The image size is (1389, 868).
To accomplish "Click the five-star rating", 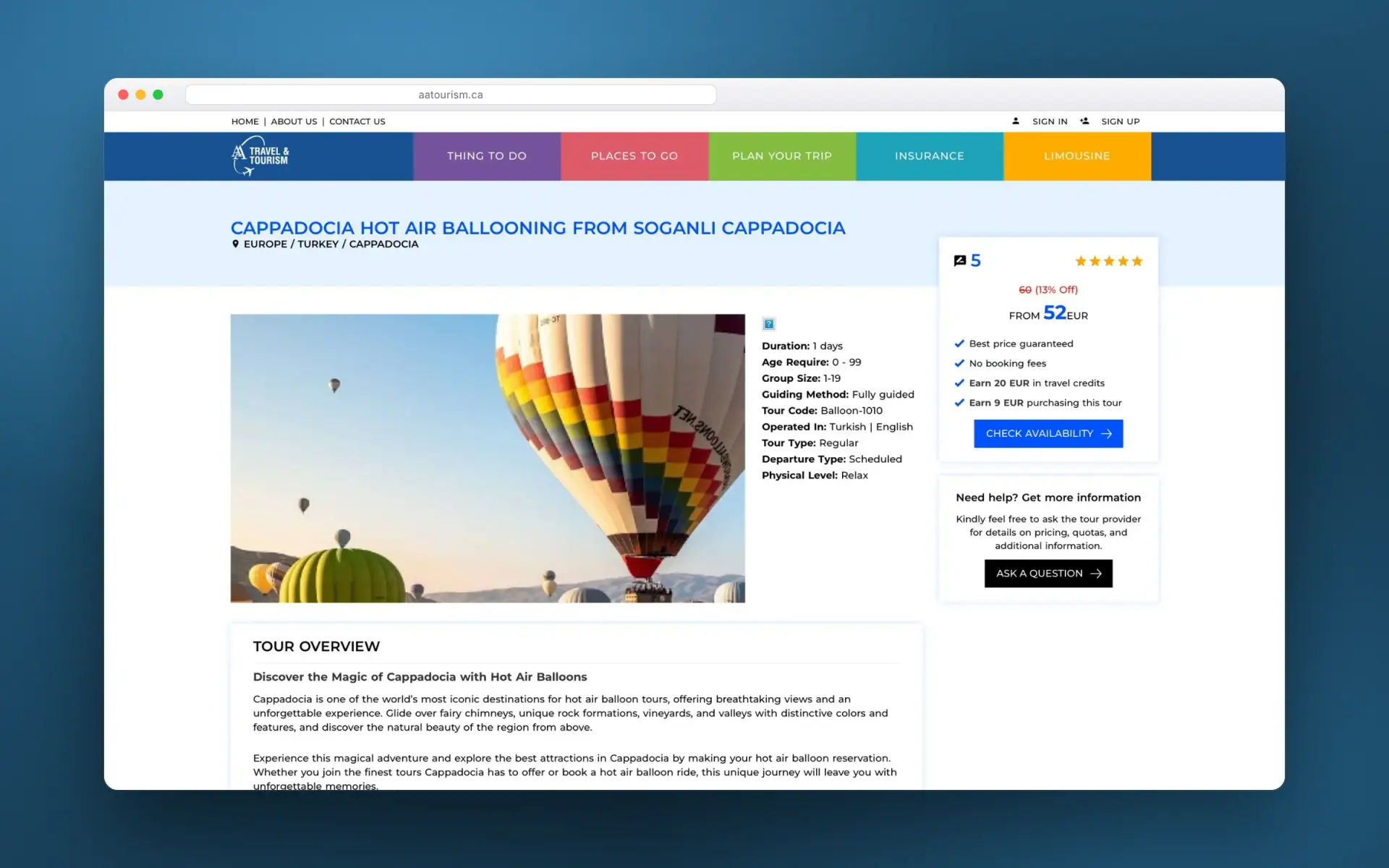I will click(1108, 261).
